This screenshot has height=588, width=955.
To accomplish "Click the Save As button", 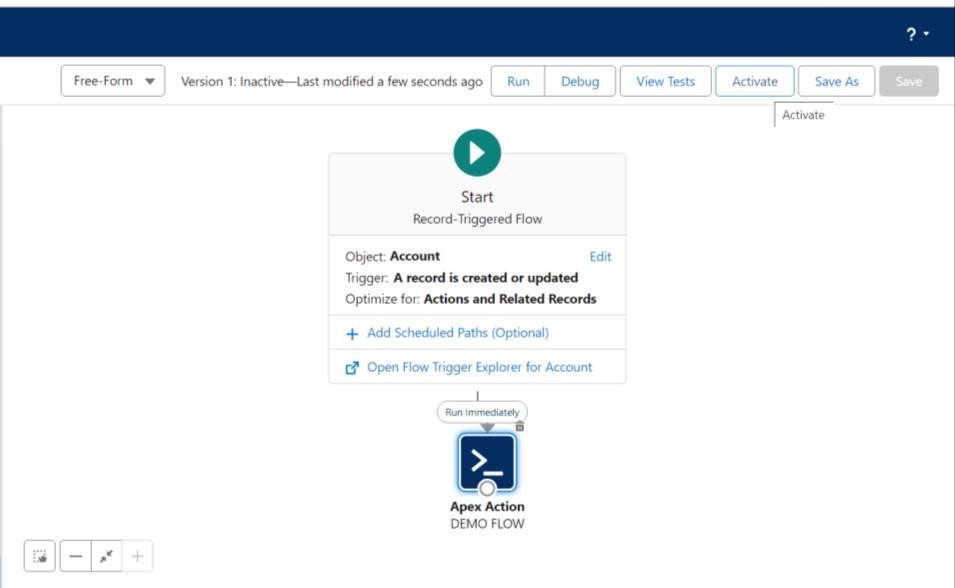I will pyautogui.click(x=836, y=81).
